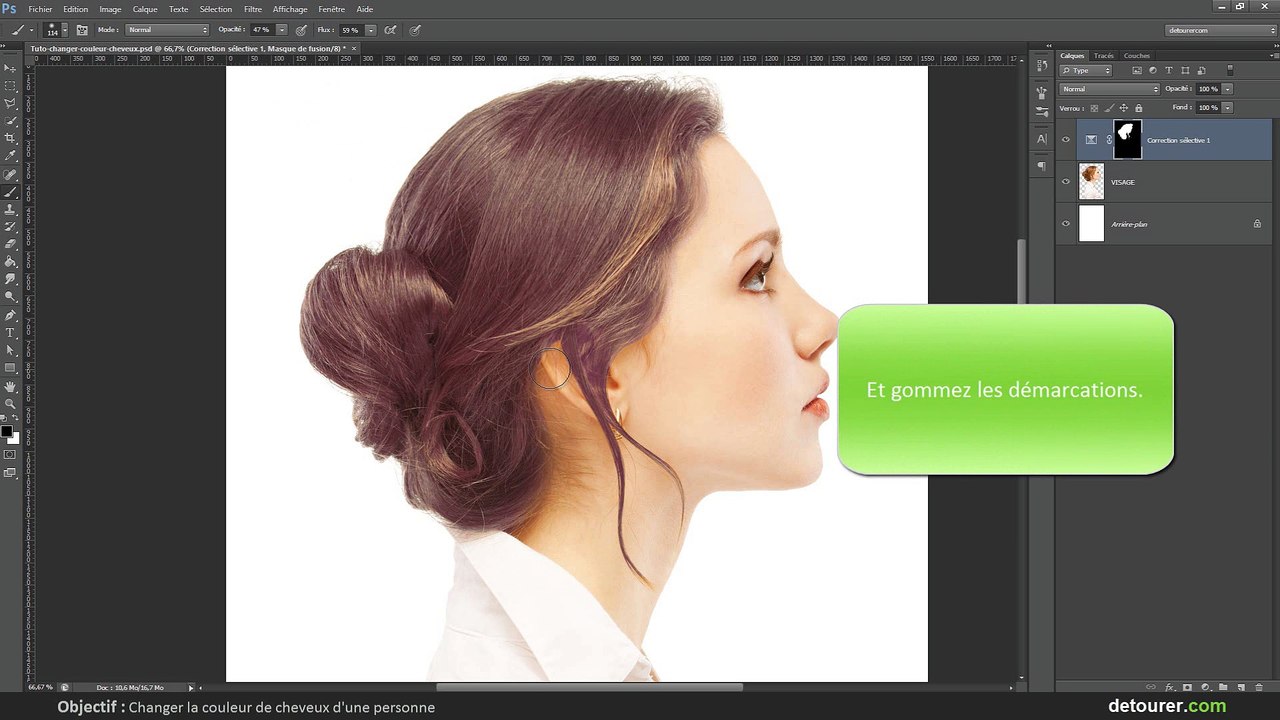Open the brush Mode dropdown
Image resolution: width=1280 pixels, height=720 pixels.
[168, 30]
